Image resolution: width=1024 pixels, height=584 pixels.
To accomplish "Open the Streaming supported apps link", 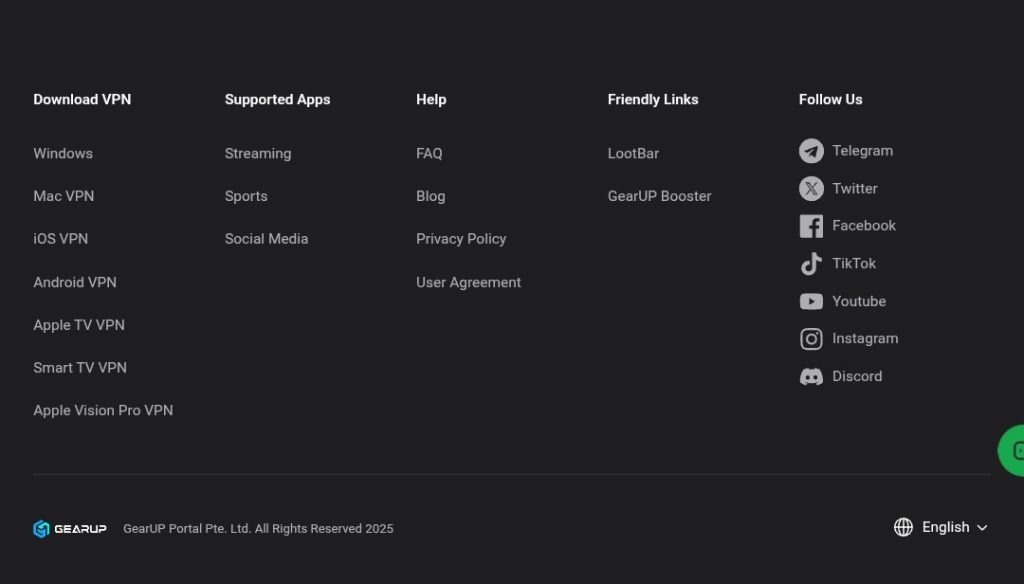I will tap(258, 153).
